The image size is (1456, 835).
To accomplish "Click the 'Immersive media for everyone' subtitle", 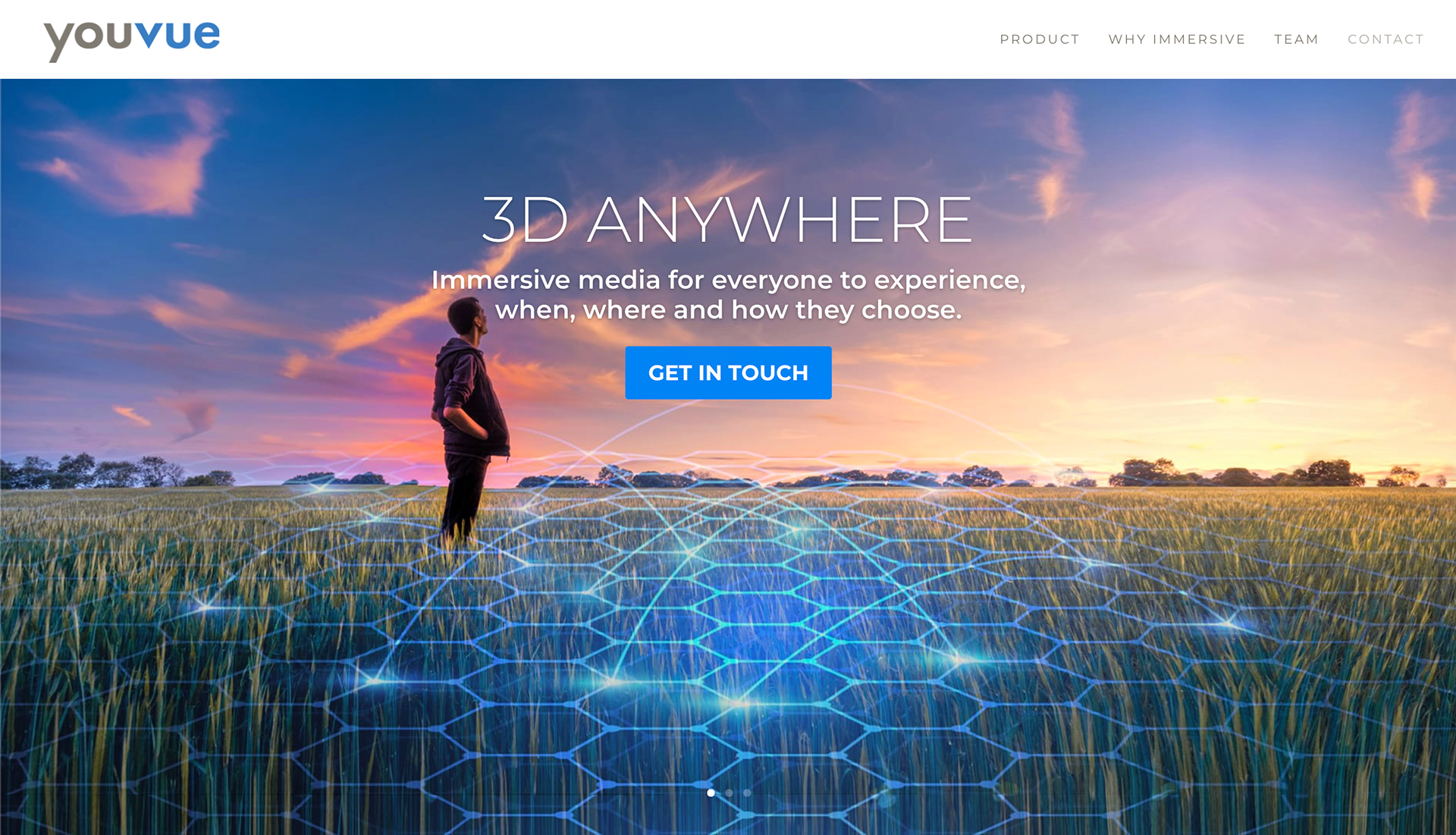I will (728, 280).
